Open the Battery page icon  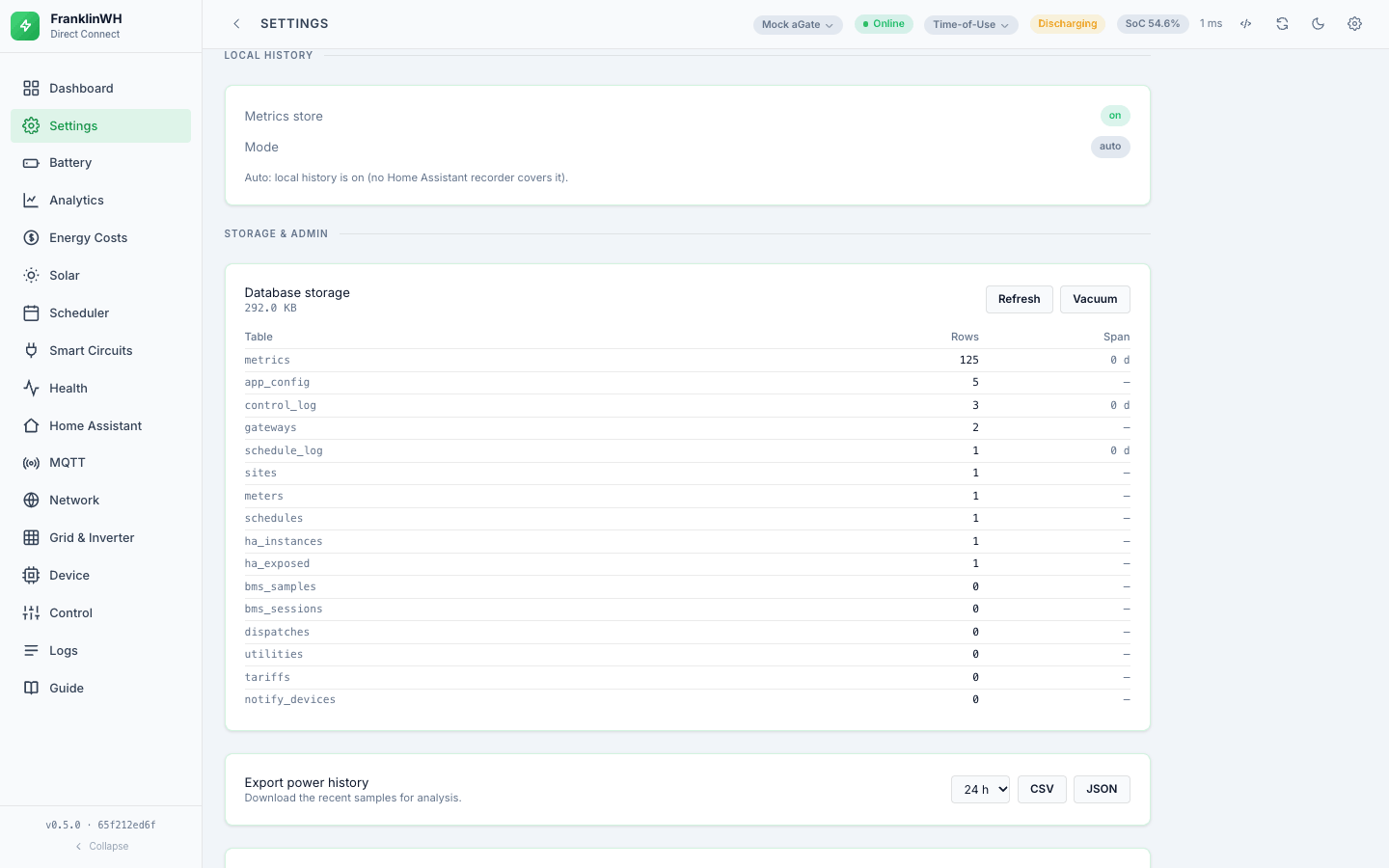pyautogui.click(x=31, y=163)
